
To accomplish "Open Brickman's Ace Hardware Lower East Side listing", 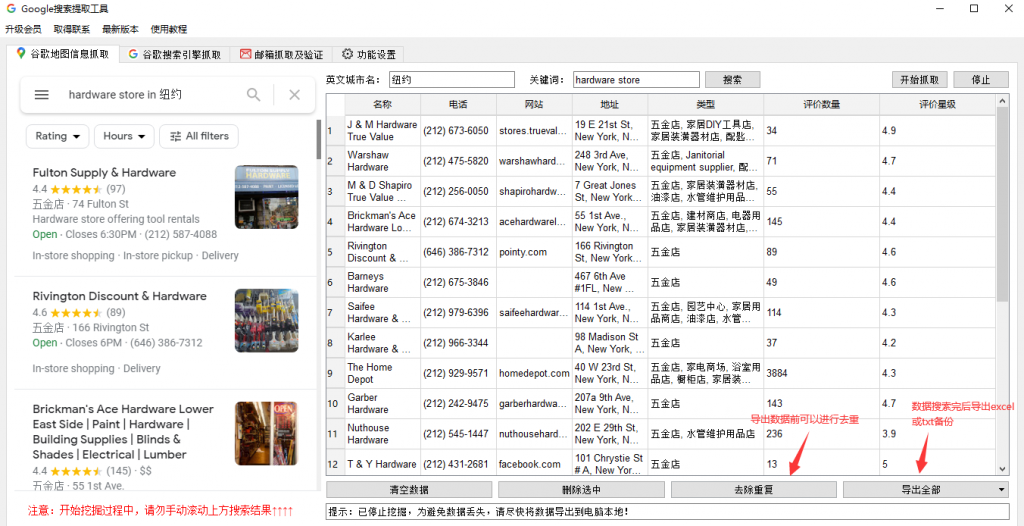I will point(124,432).
